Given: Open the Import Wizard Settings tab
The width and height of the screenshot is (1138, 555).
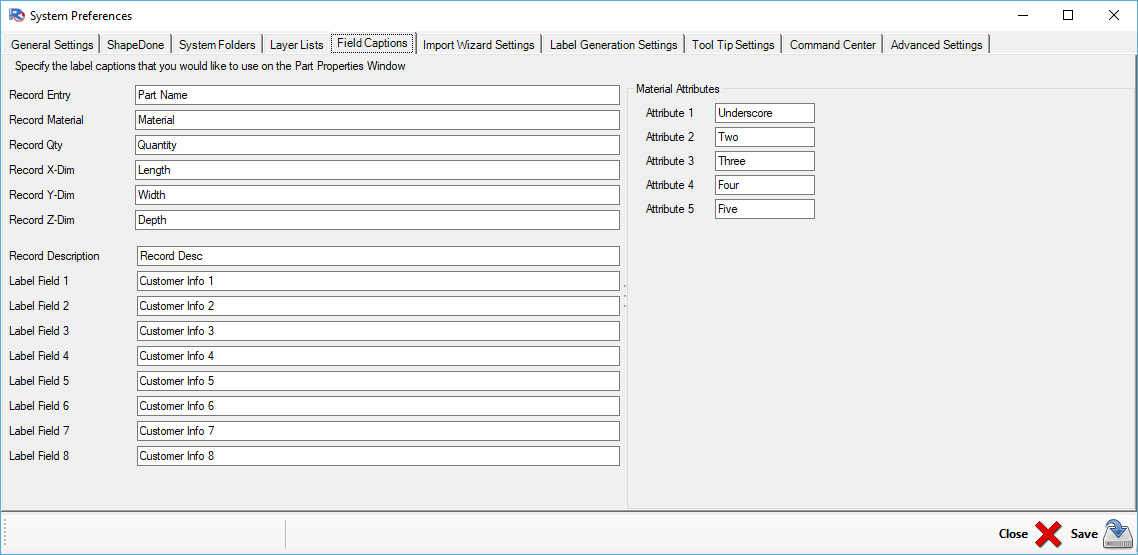Looking at the screenshot, I should click(479, 44).
